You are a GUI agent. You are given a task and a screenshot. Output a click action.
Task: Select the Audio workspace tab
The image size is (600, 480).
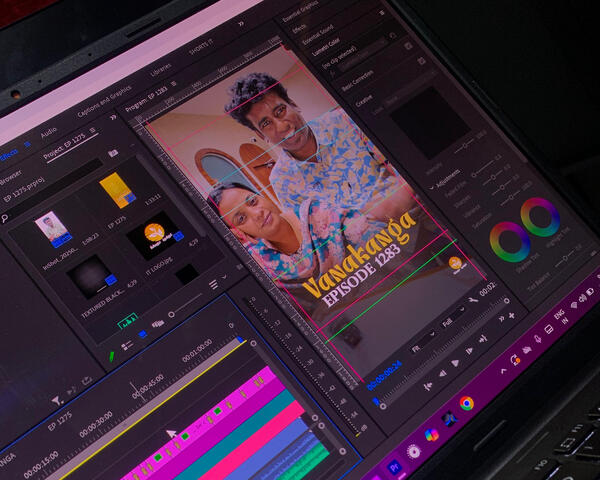click(x=49, y=133)
